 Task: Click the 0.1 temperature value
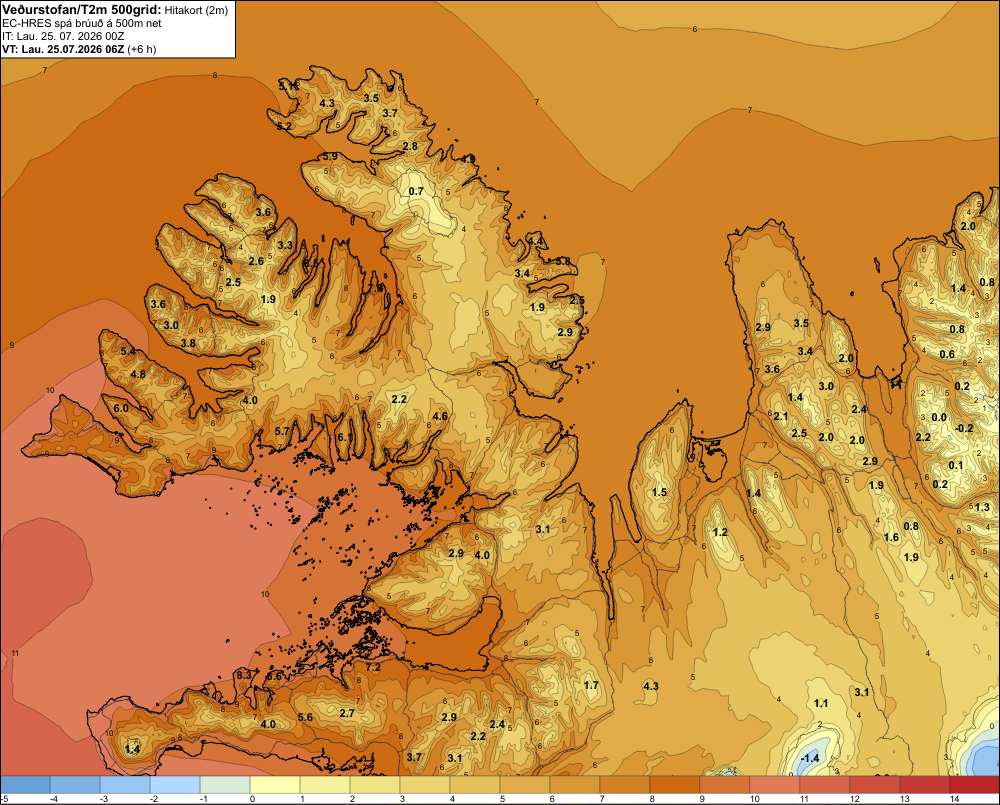(956, 465)
